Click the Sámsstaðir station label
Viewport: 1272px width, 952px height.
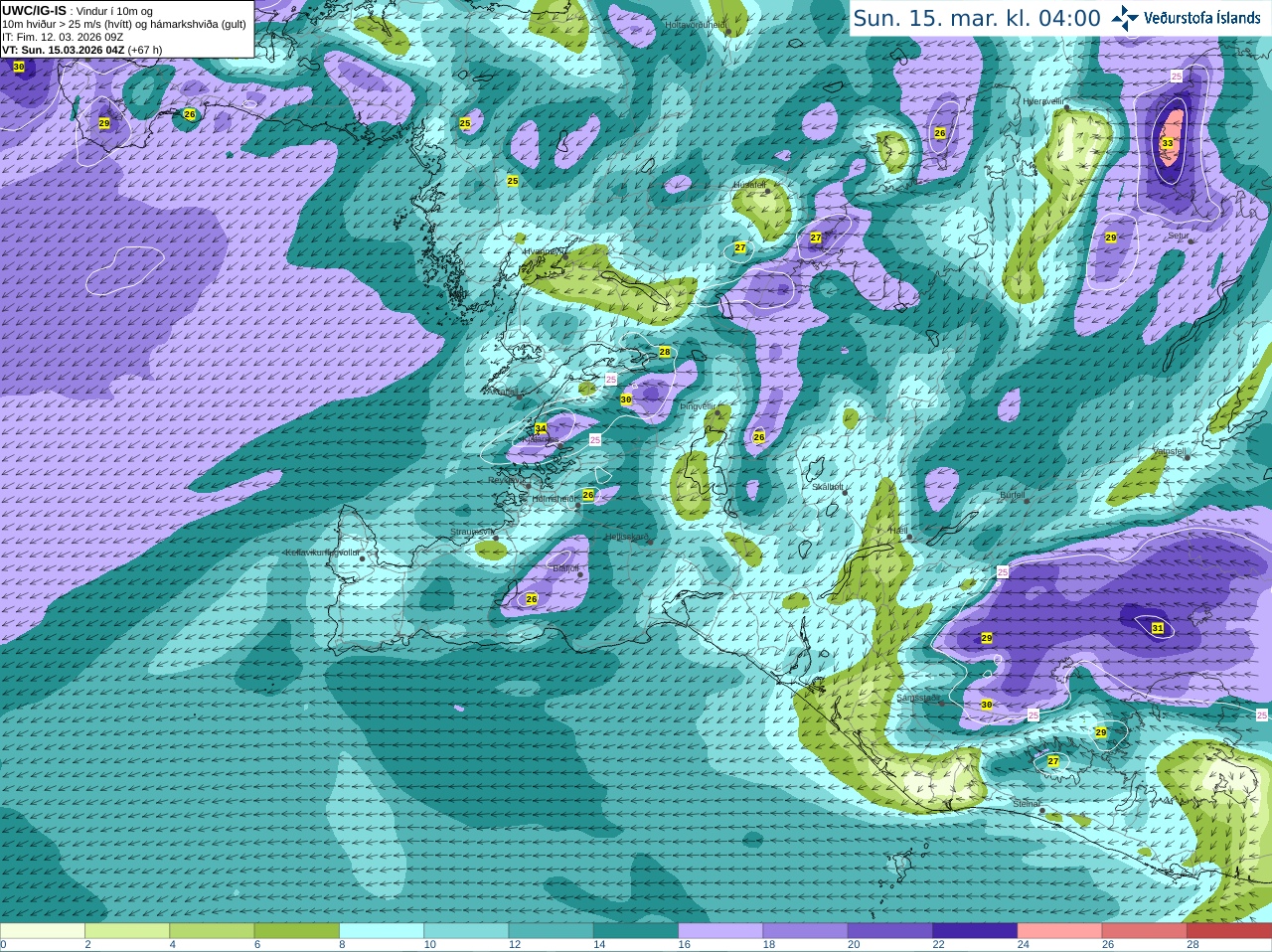coord(917,698)
